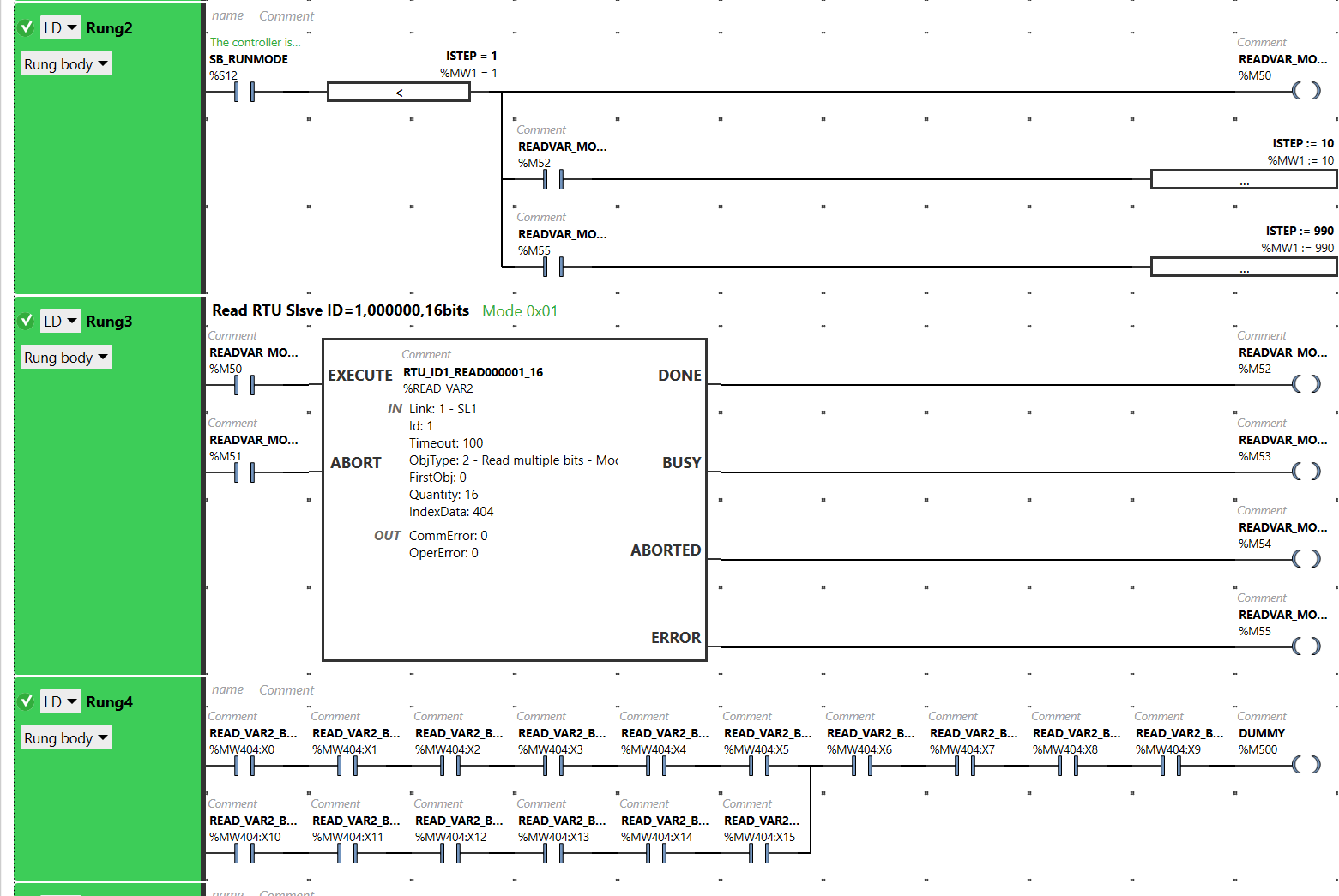Select the %M52 contact in Rung2

click(553, 179)
